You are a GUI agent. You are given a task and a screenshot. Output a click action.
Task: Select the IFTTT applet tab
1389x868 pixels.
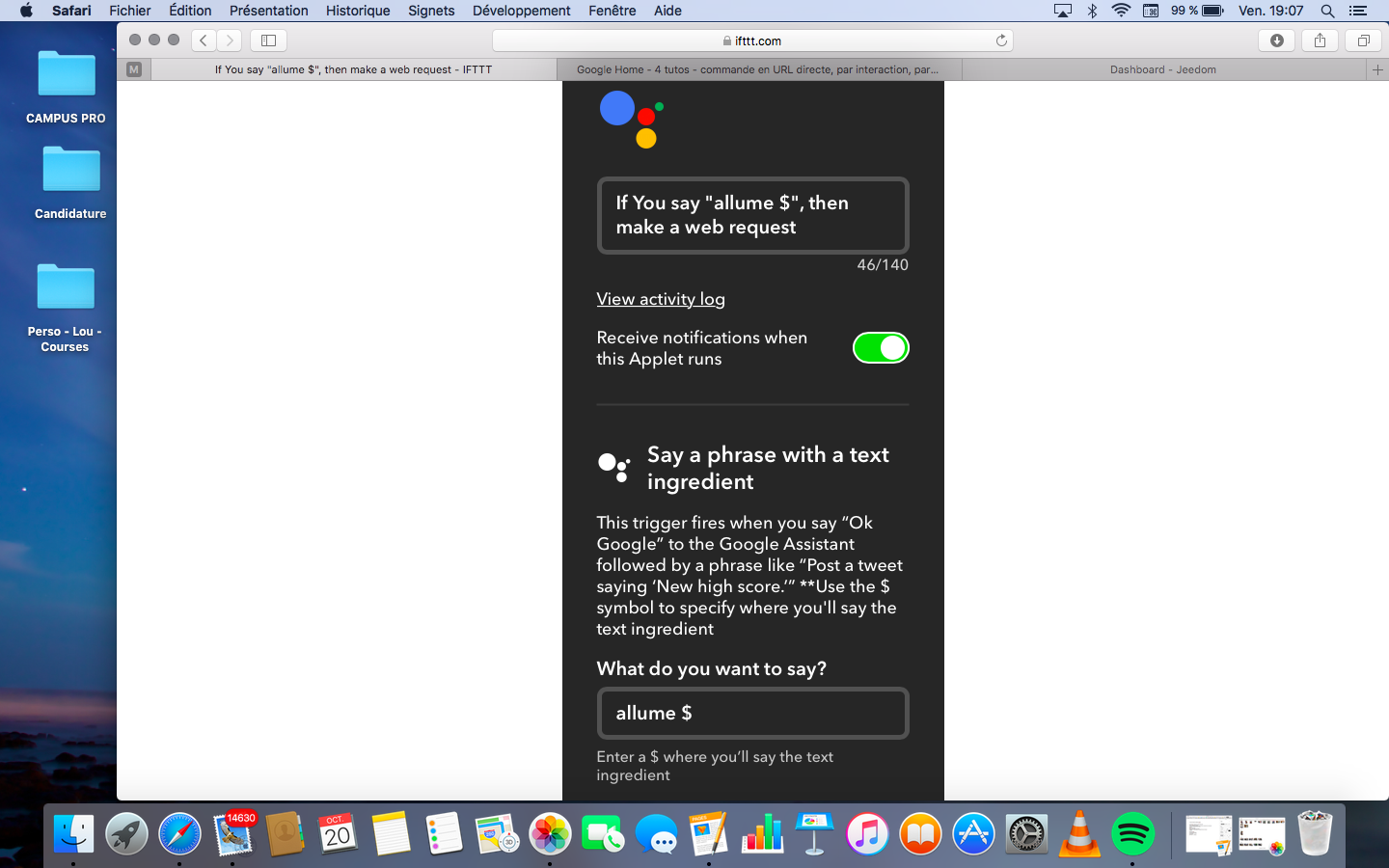pos(354,69)
